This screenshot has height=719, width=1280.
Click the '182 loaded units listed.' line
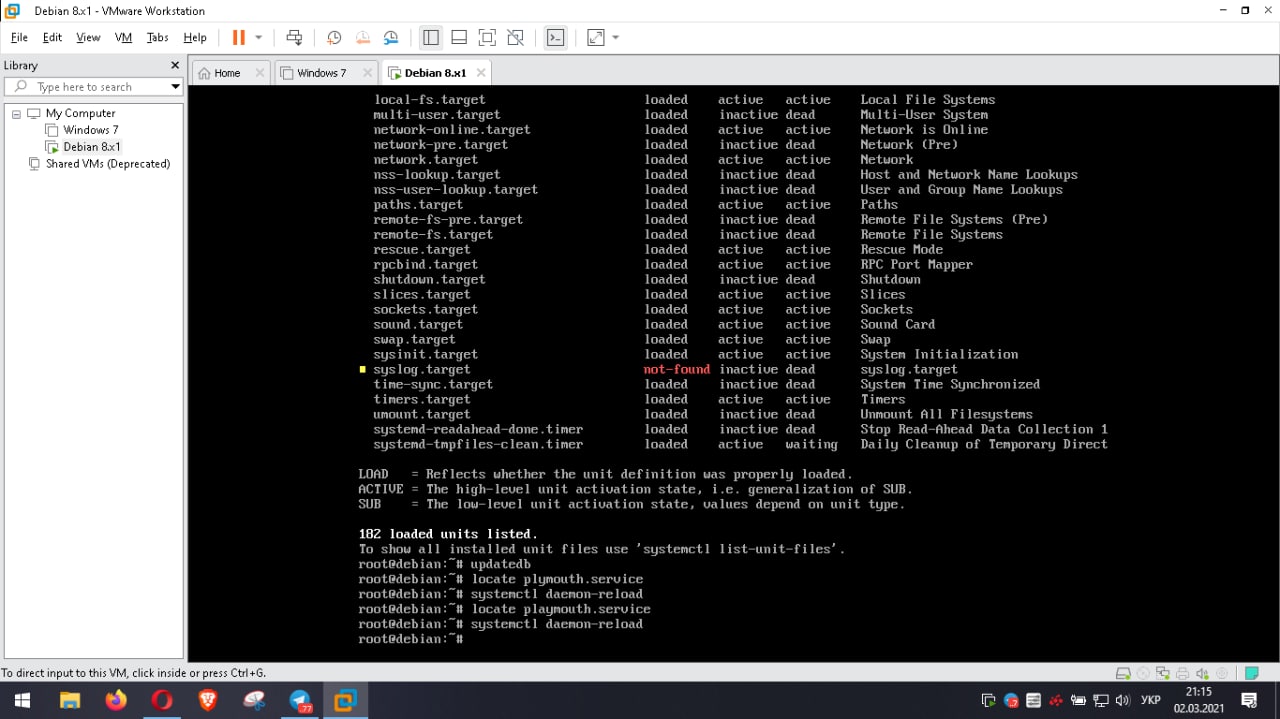[448, 534]
